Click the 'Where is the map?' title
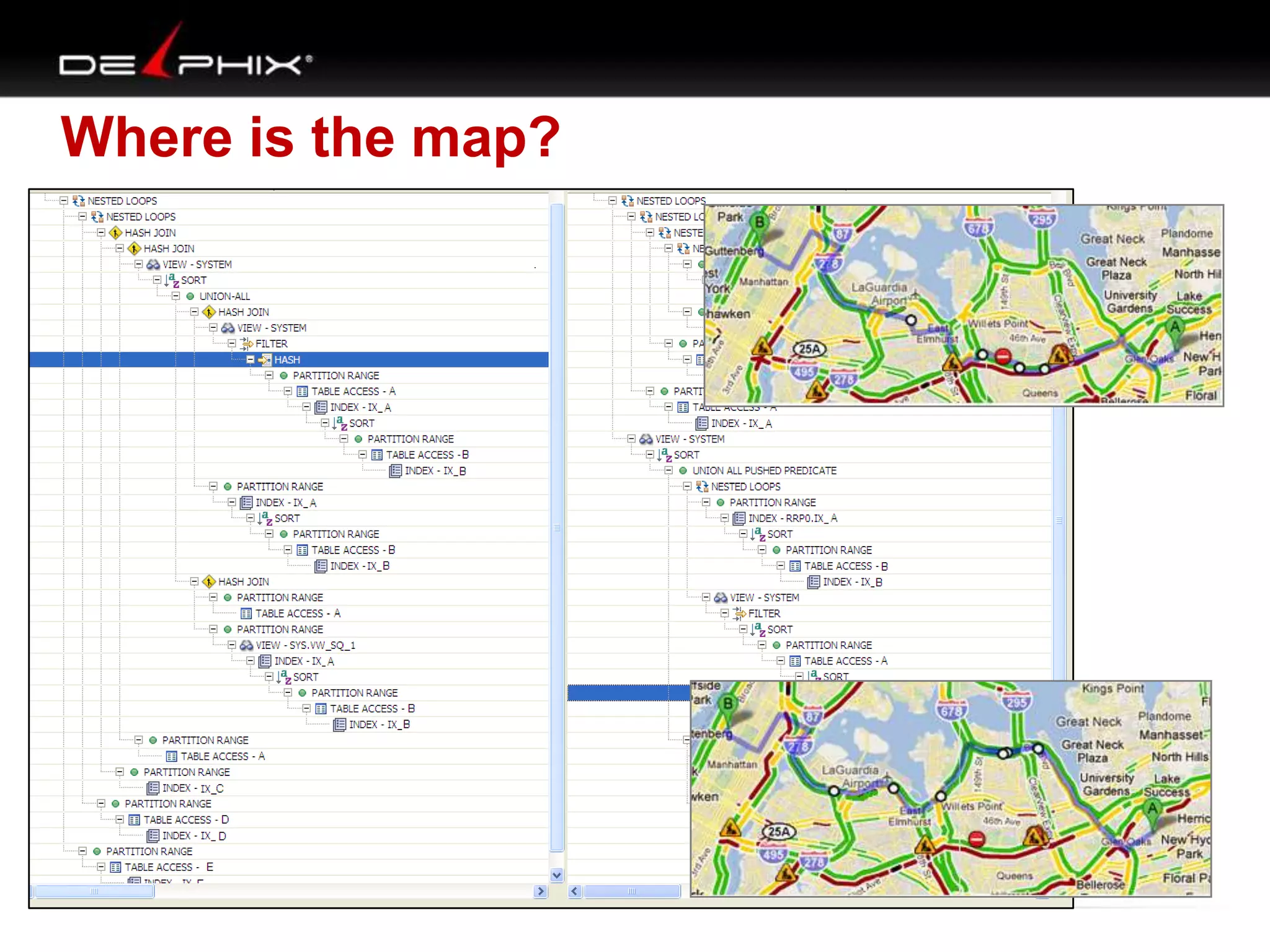This screenshot has height=952, width=1270. pyautogui.click(x=310, y=138)
